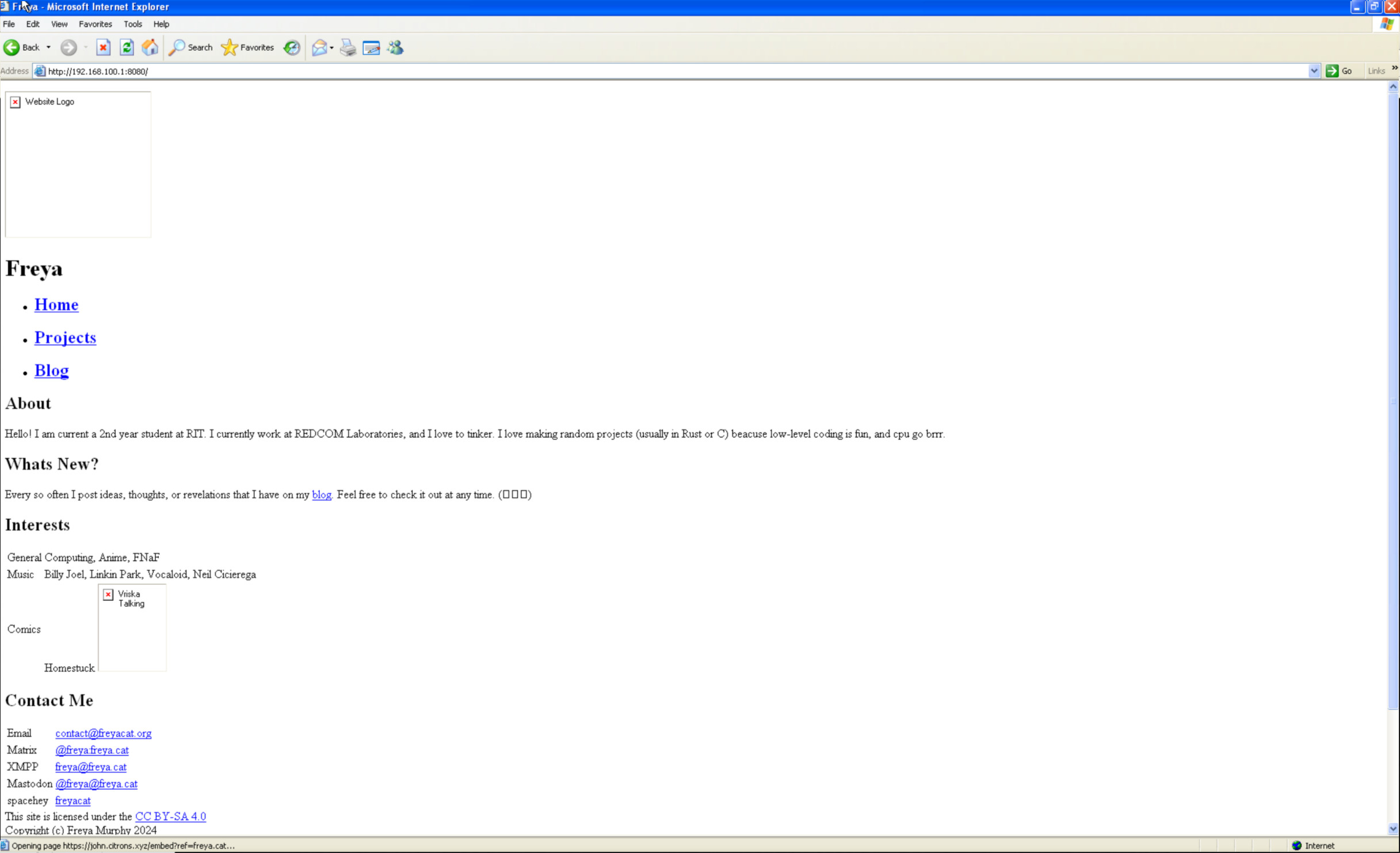Open the CC BY-SA 4.0 license link
Image resolution: width=1400 pixels, height=853 pixels.
point(170,816)
